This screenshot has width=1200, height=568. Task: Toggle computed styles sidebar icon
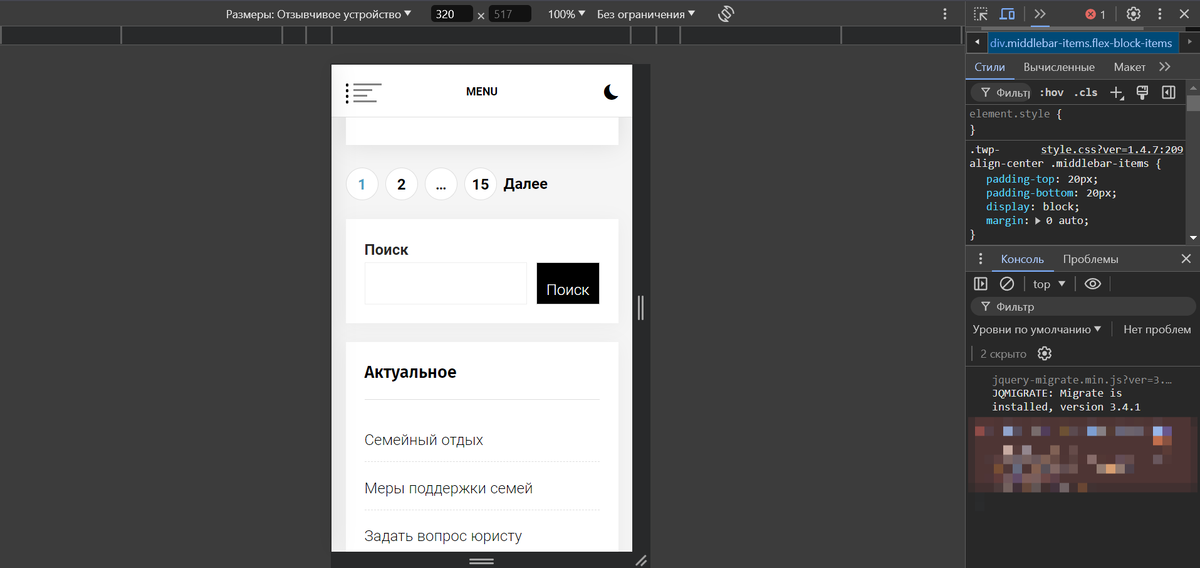tap(1168, 92)
